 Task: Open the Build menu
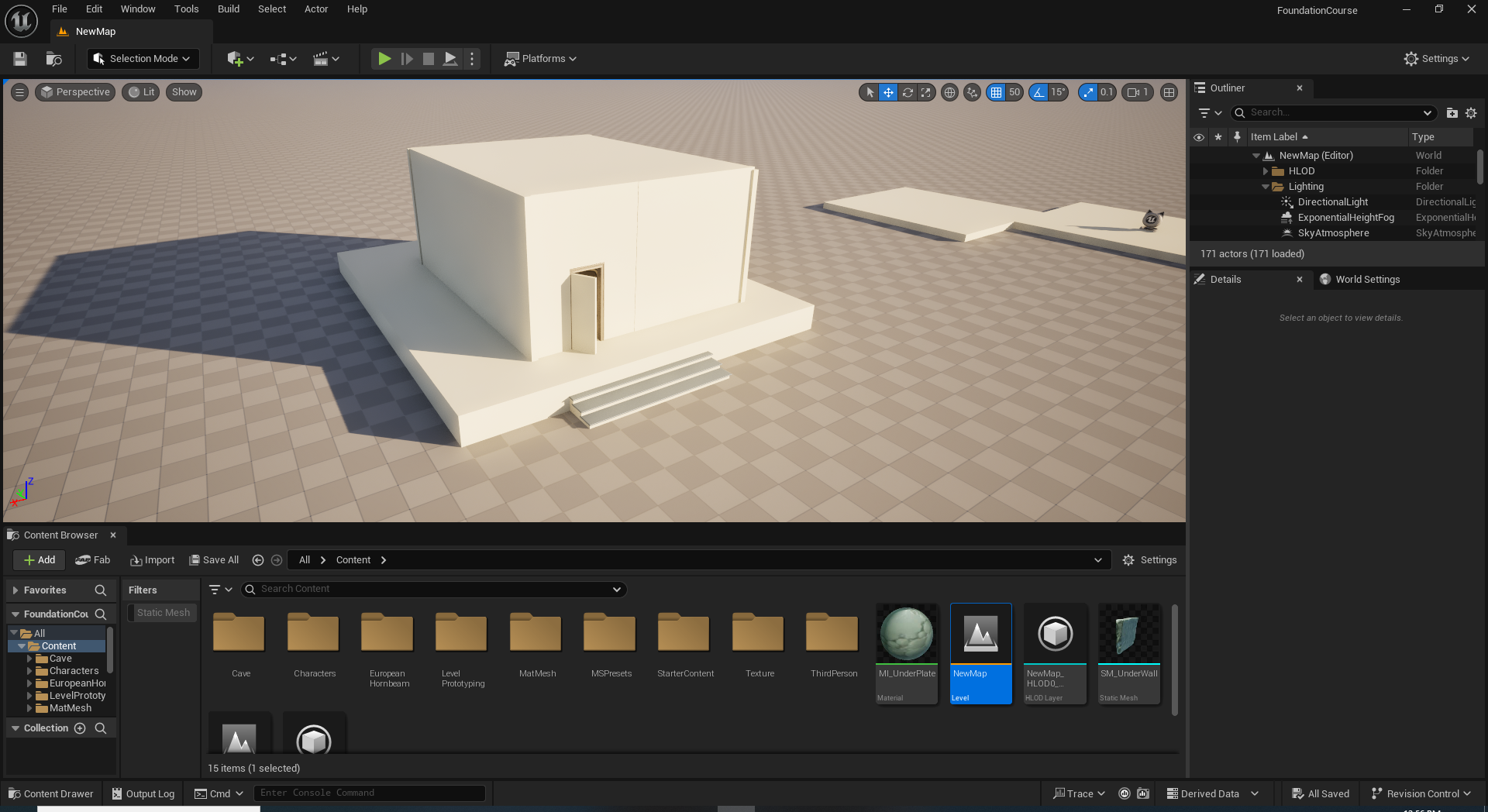[x=229, y=9]
